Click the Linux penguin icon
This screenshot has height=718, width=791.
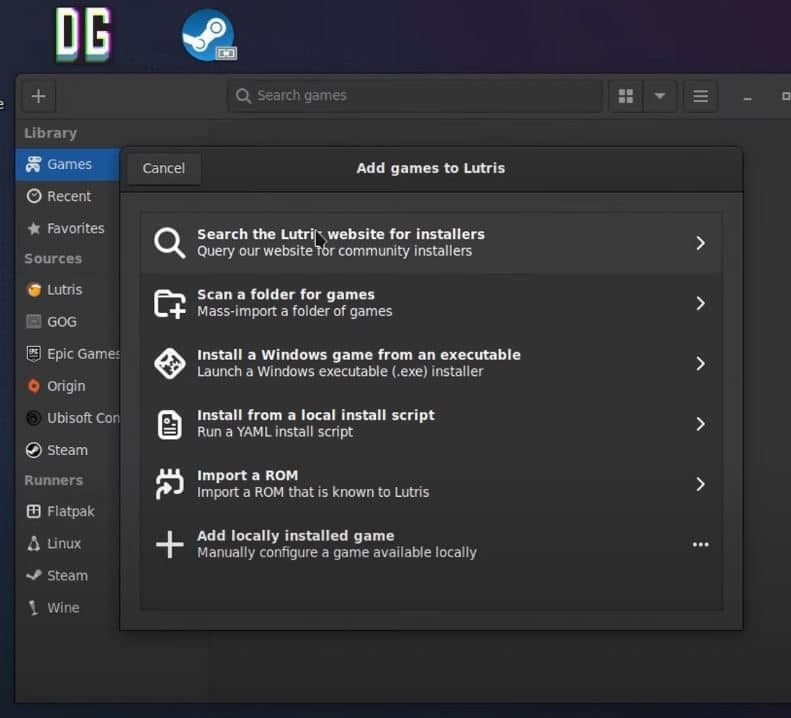(x=33, y=543)
